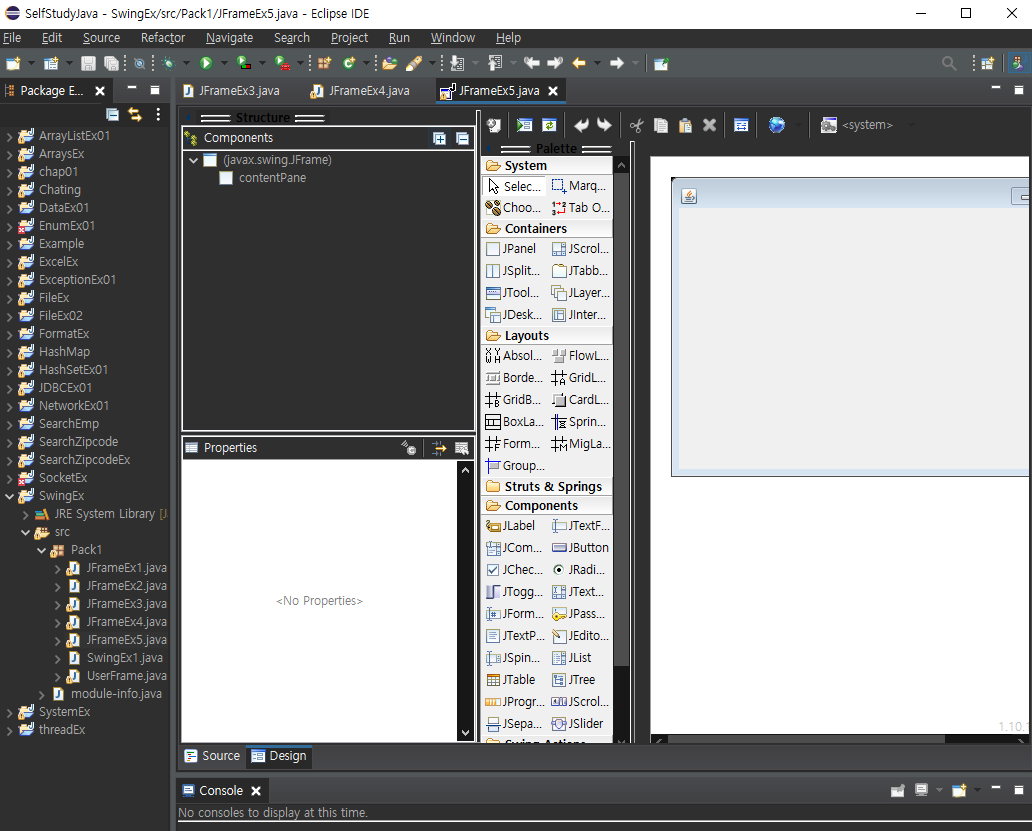Click the Run green play toolbar button
This screenshot has height=831, width=1032.
point(206,63)
